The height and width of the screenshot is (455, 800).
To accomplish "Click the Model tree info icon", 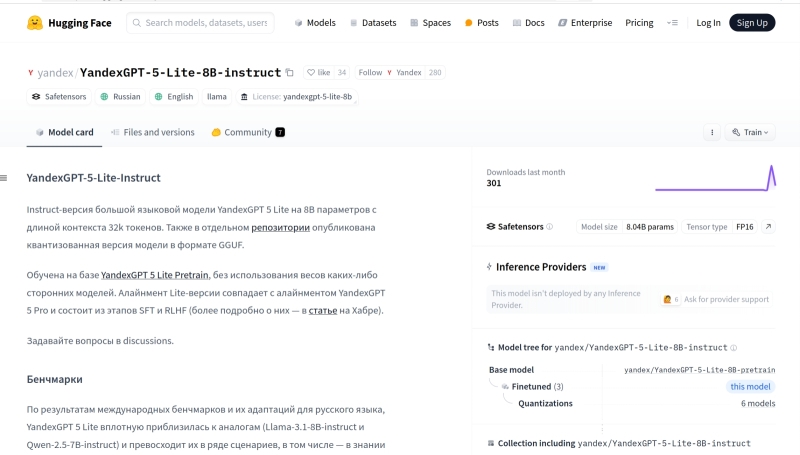I will (734, 348).
